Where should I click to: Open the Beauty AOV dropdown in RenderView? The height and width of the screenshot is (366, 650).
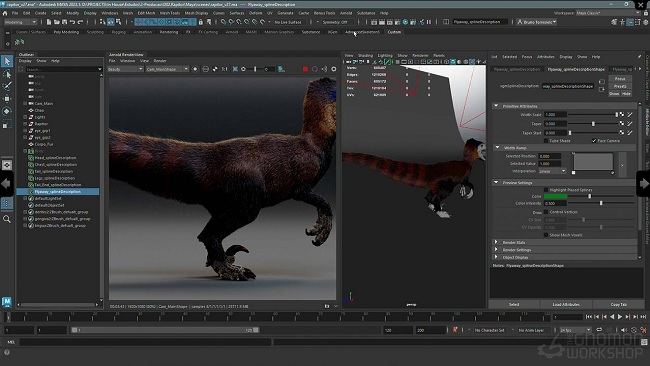coord(125,69)
